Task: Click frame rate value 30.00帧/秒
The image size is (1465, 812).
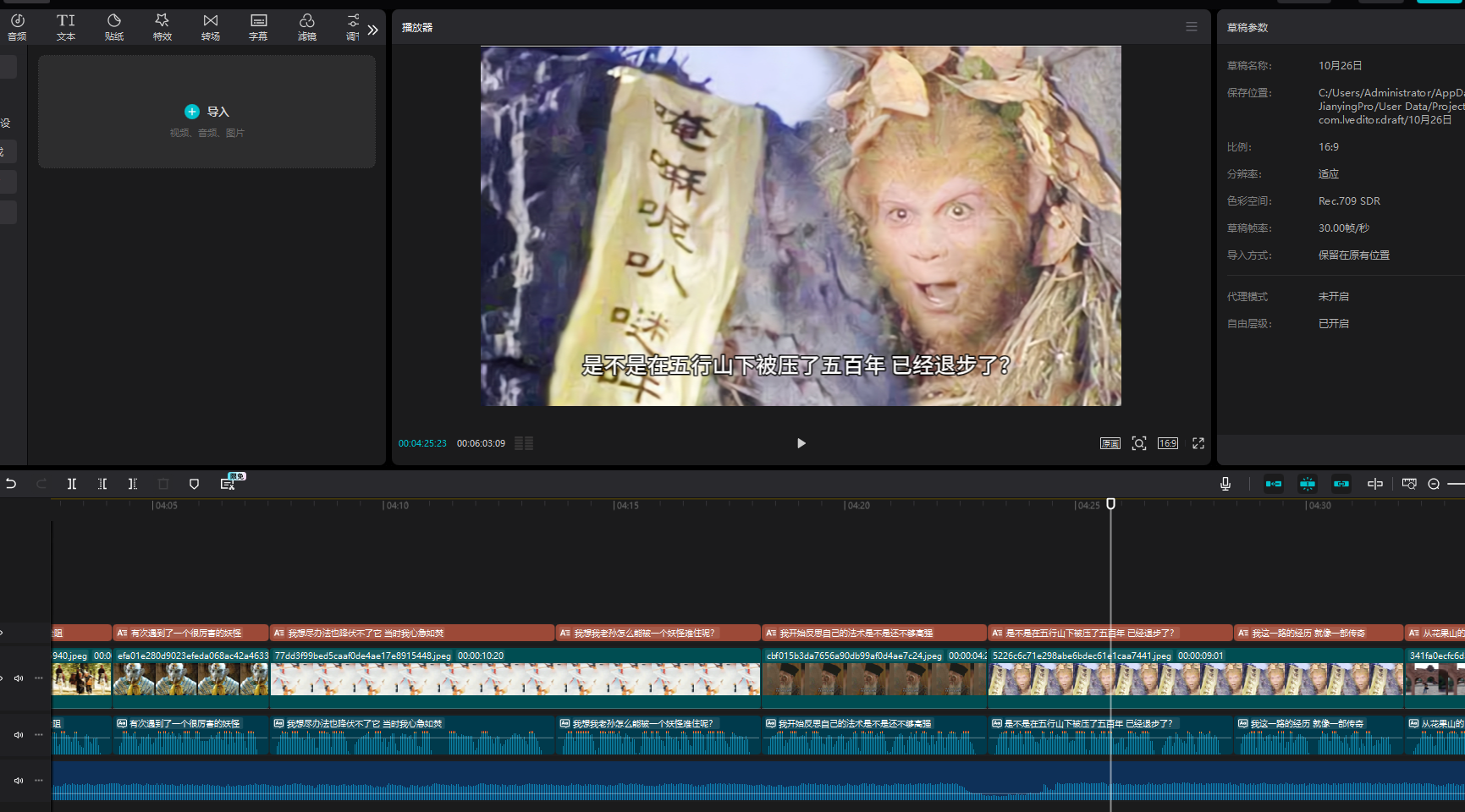Action: point(1343,228)
